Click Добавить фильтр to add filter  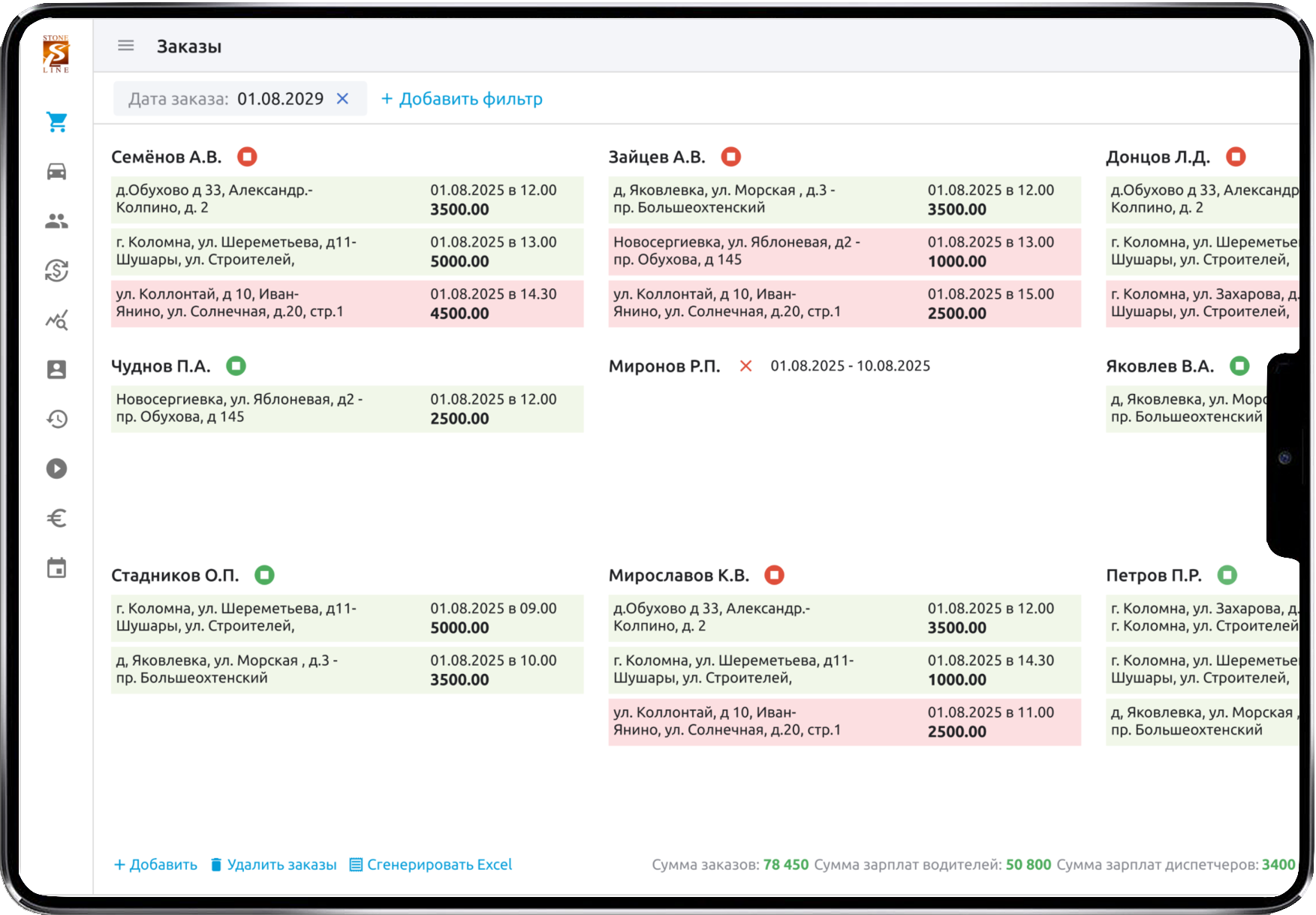tap(462, 99)
